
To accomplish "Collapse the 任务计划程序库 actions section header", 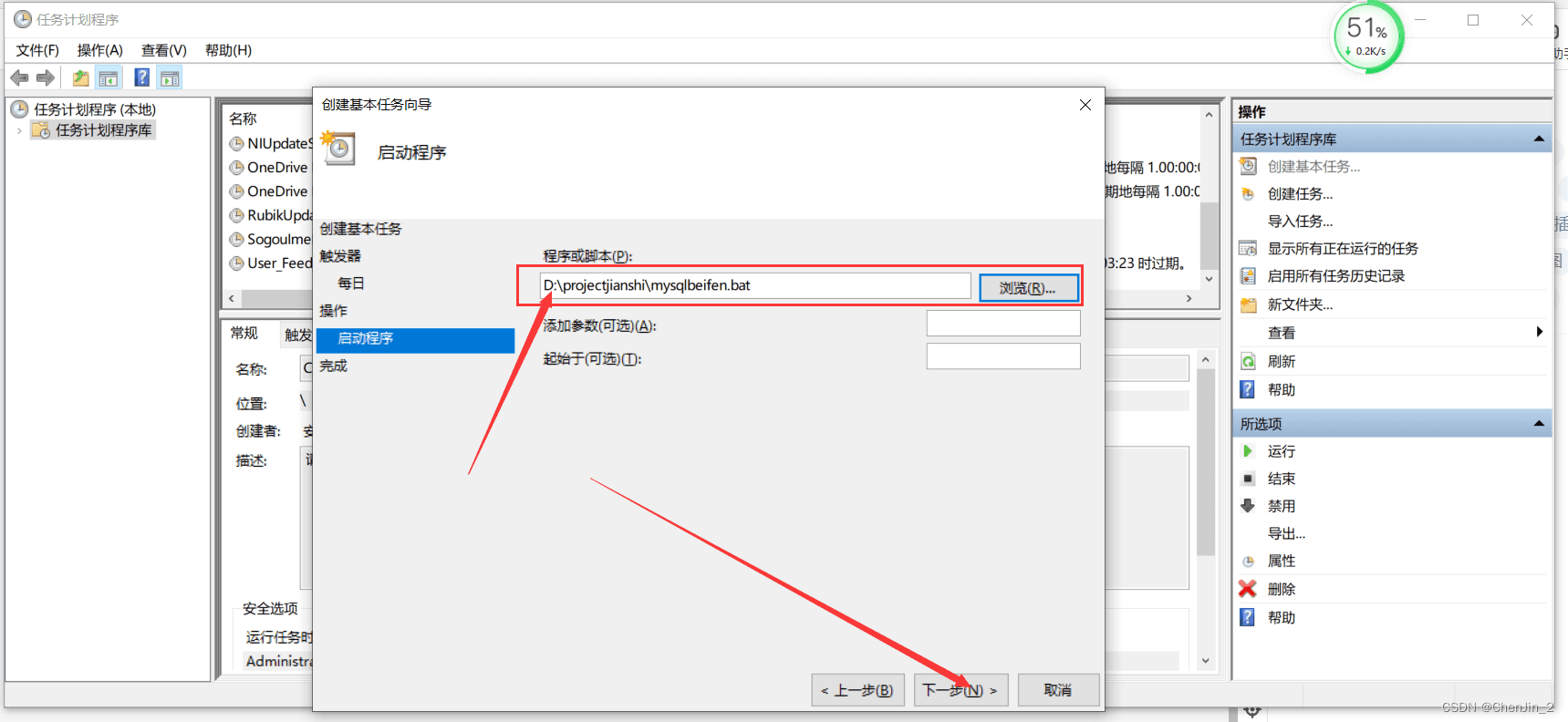I will [x=1539, y=139].
